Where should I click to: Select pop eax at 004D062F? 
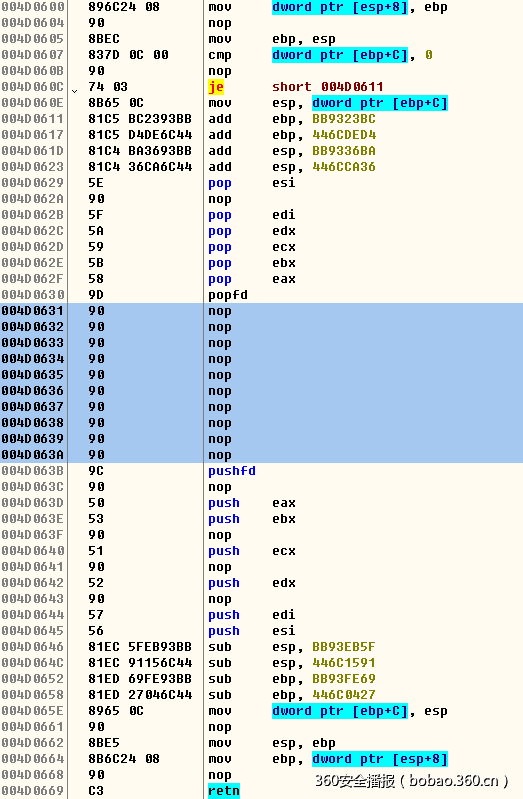pos(262,279)
